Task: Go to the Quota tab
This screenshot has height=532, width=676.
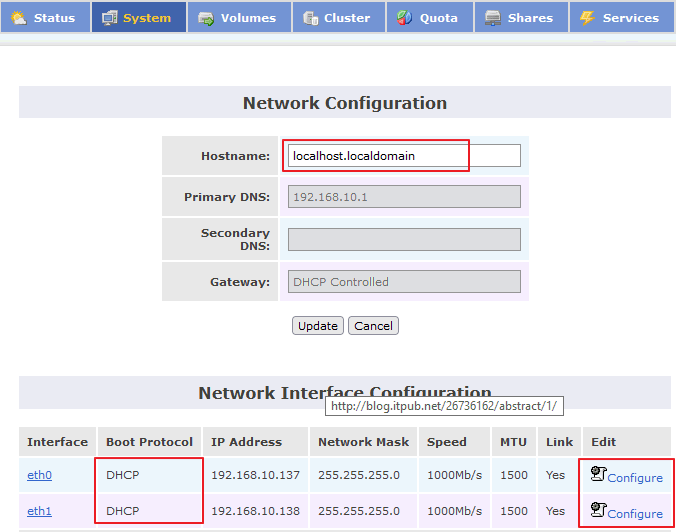Action: click(x=430, y=17)
